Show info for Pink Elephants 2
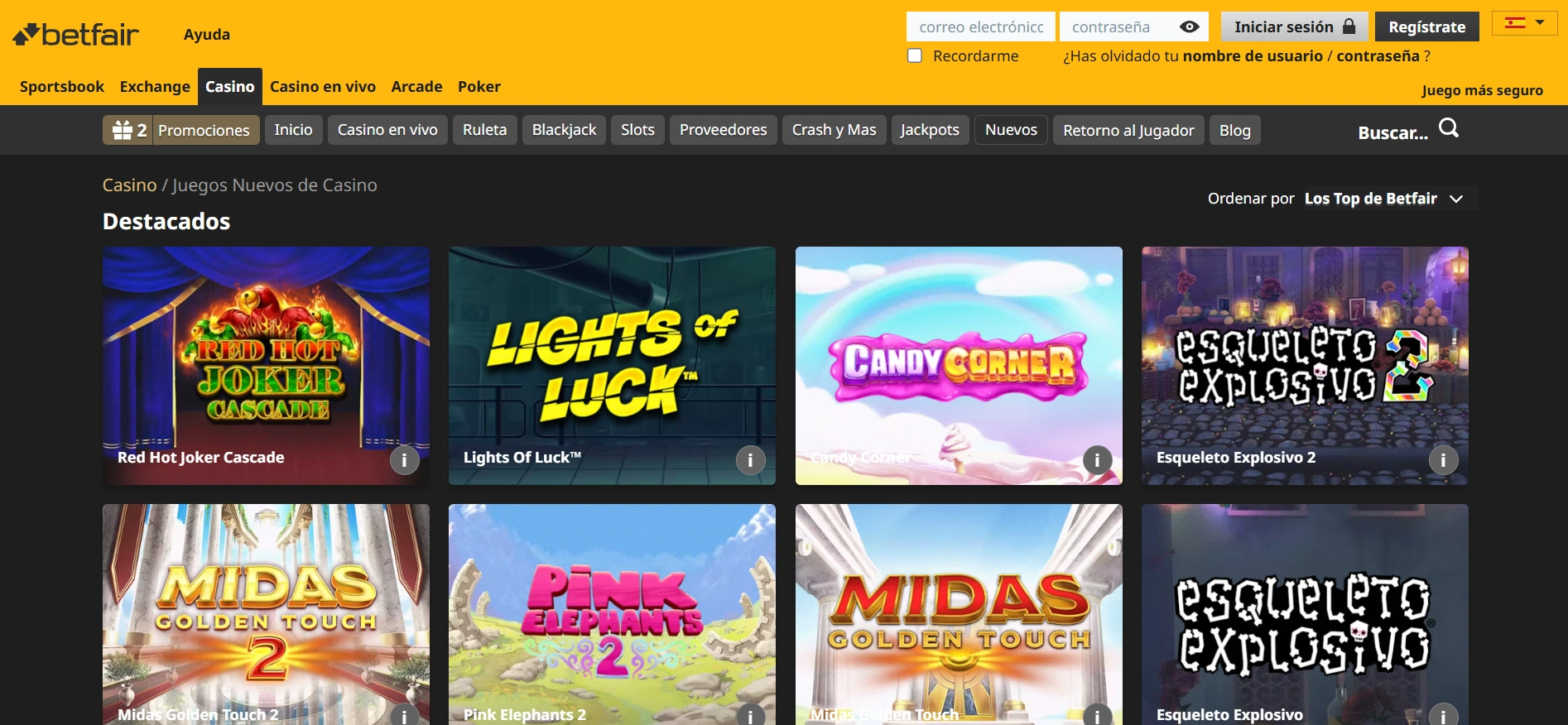Image resolution: width=1568 pixels, height=725 pixels. point(750,716)
